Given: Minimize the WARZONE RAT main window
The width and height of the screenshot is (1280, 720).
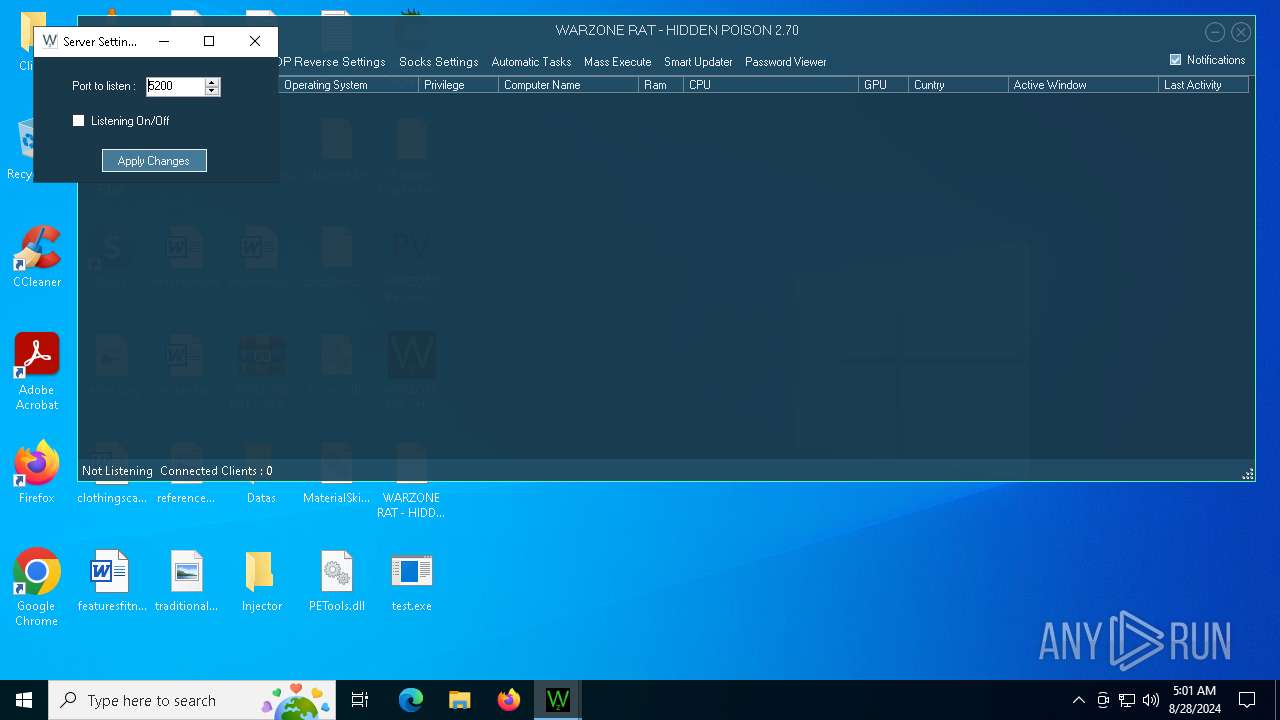Looking at the screenshot, I should (1215, 32).
